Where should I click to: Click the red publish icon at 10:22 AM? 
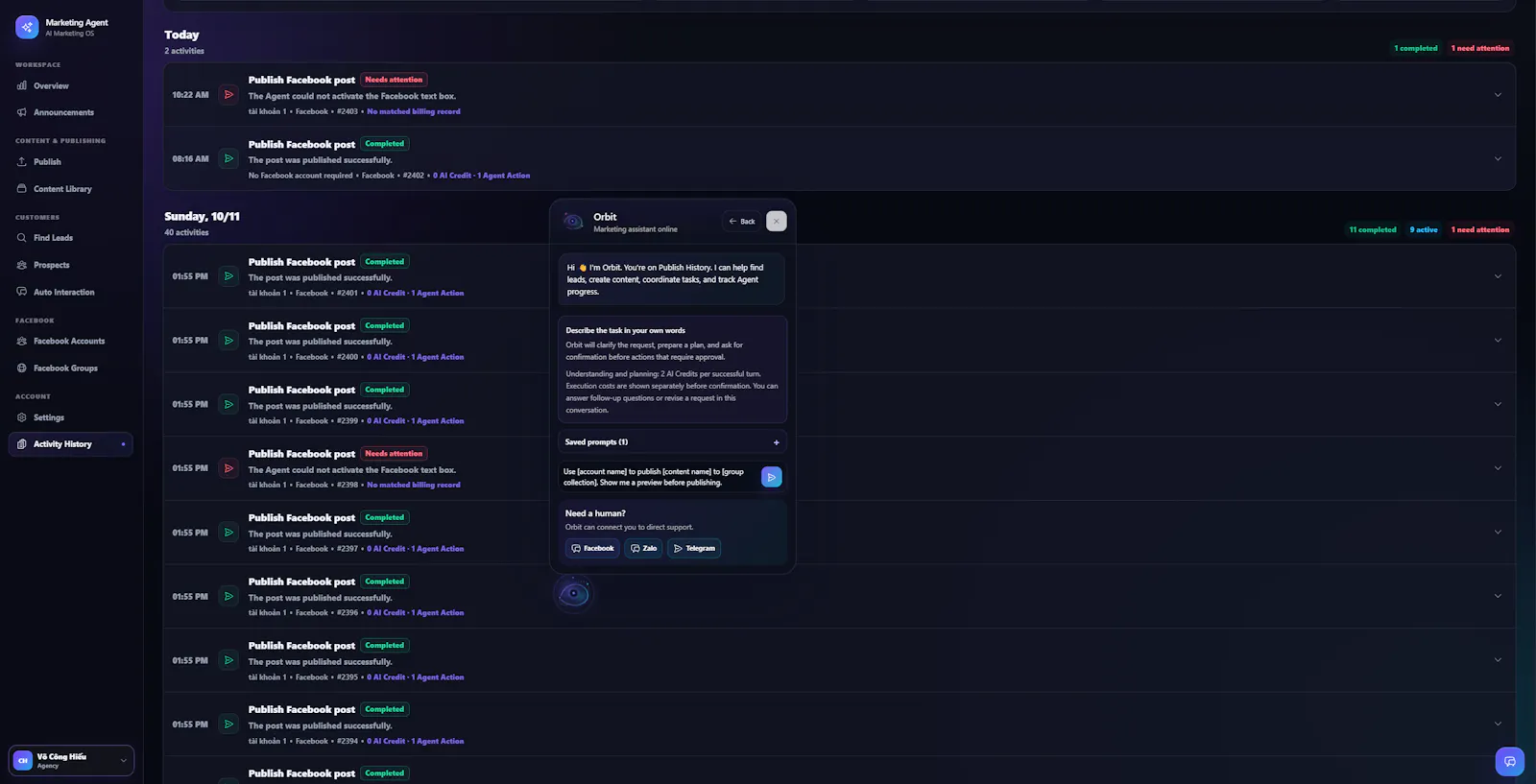(x=228, y=95)
